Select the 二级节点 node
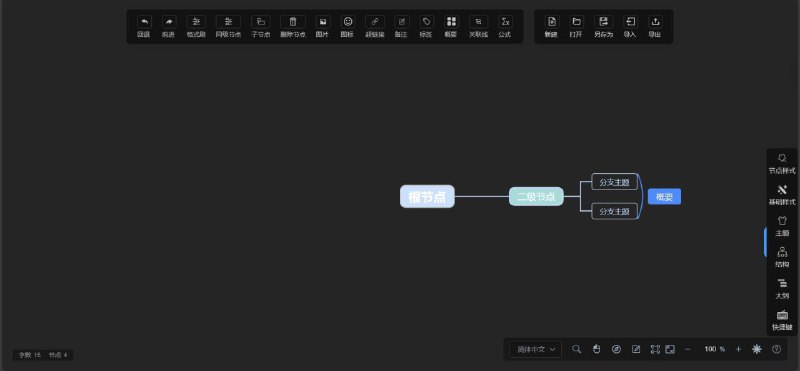 [536, 196]
